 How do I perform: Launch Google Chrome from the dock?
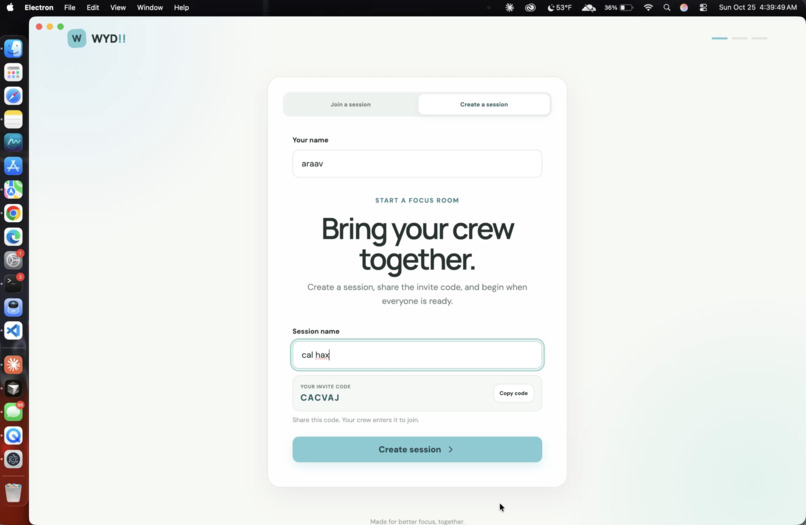click(x=13, y=213)
